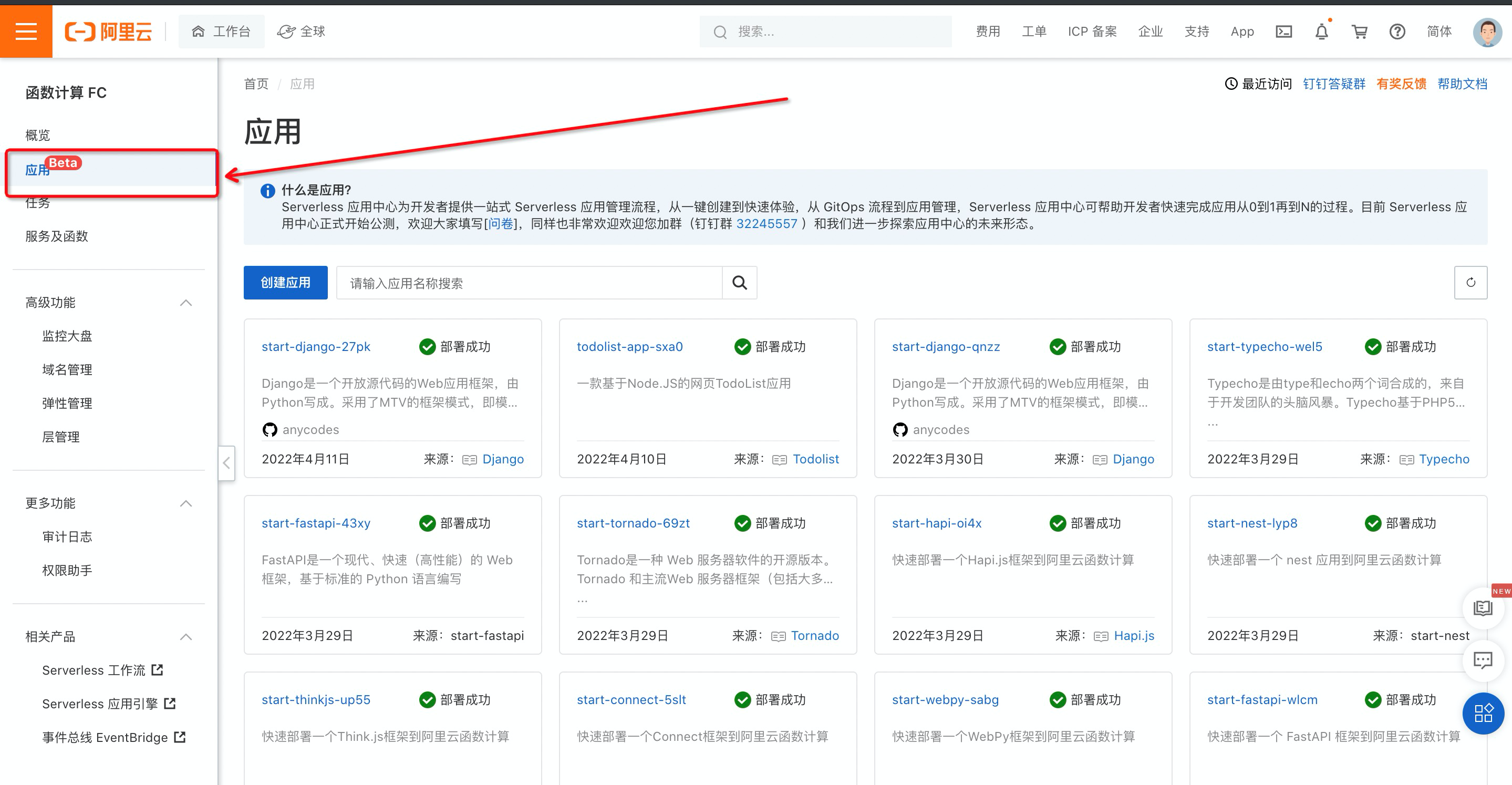Open 监控大盘 in sidebar
Viewport: 1512px width, 785px height.
click(x=67, y=336)
